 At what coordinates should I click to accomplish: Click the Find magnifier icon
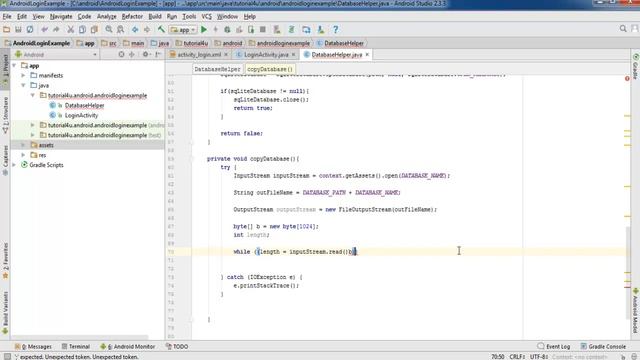coord(109,29)
